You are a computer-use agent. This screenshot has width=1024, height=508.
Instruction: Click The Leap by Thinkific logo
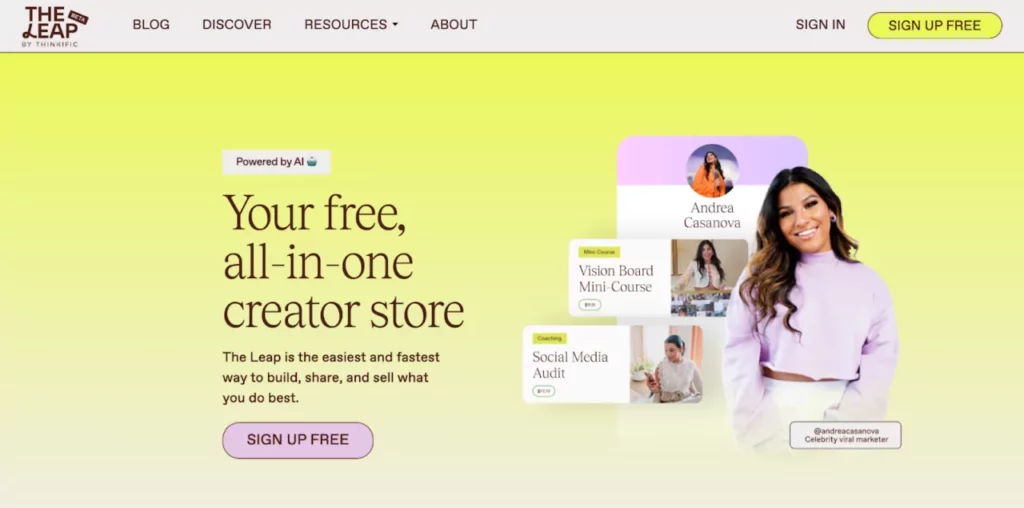(x=55, y=26)
